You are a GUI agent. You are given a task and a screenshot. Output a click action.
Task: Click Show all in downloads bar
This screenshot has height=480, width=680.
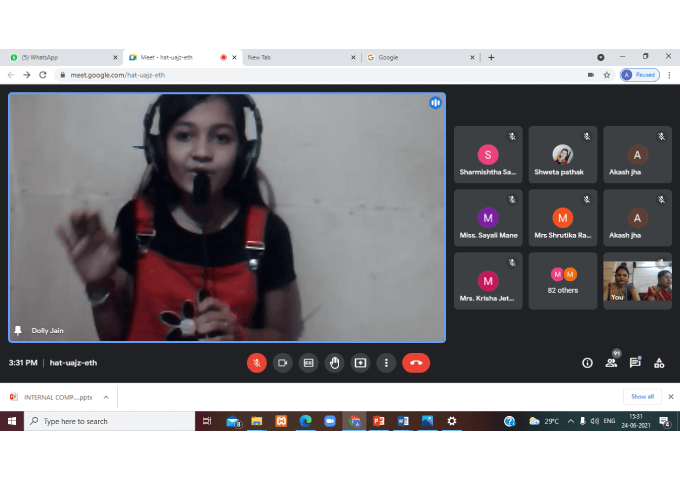(x=642, y=397)
